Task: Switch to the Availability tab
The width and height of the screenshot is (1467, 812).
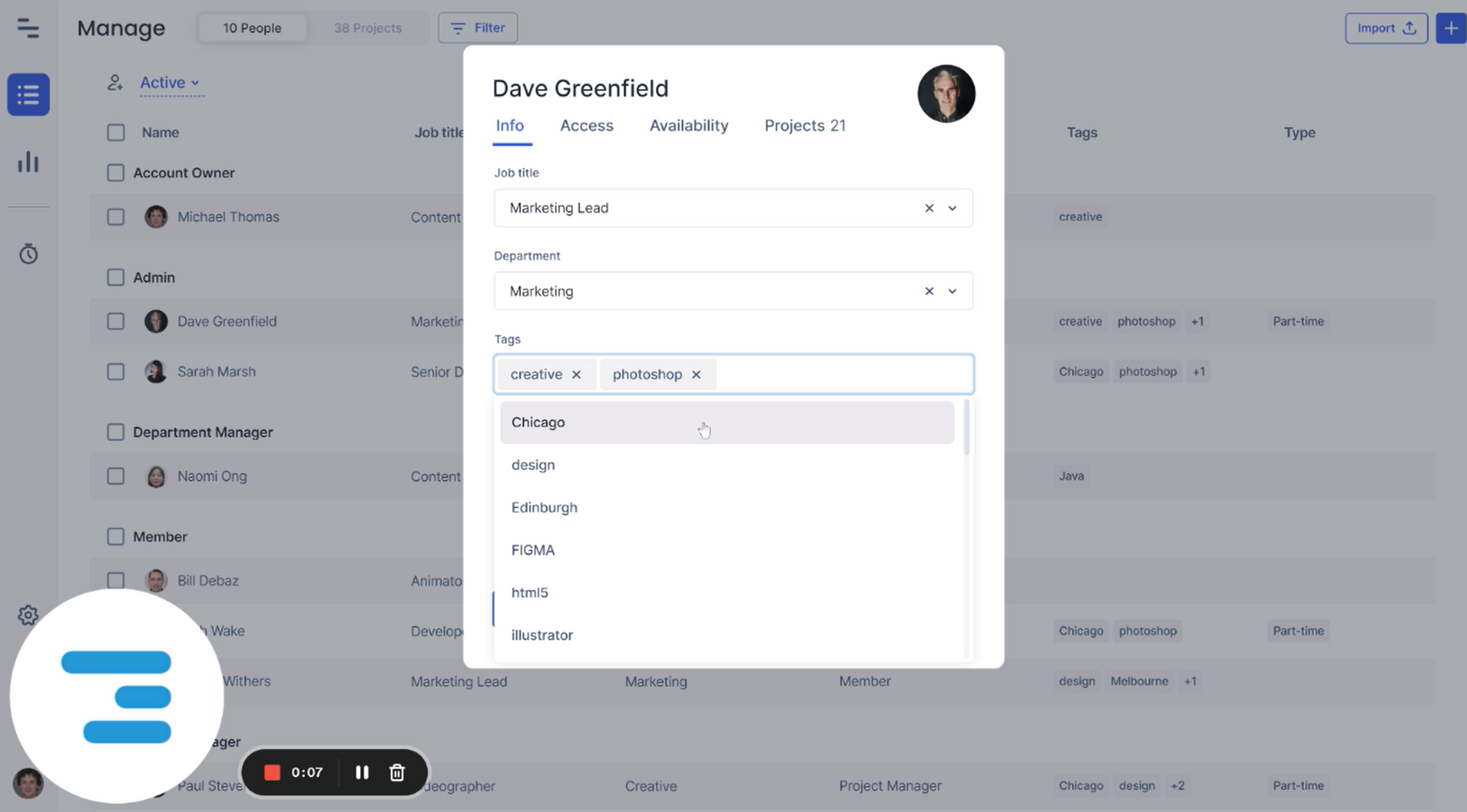Action: pos(688,125)
